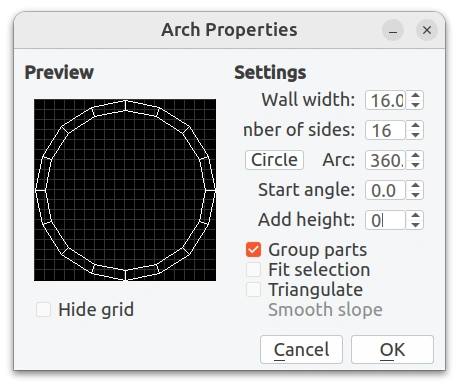459x387 pixels.
Task: Minimize the Arch Properties window
Action: [393, 30]
